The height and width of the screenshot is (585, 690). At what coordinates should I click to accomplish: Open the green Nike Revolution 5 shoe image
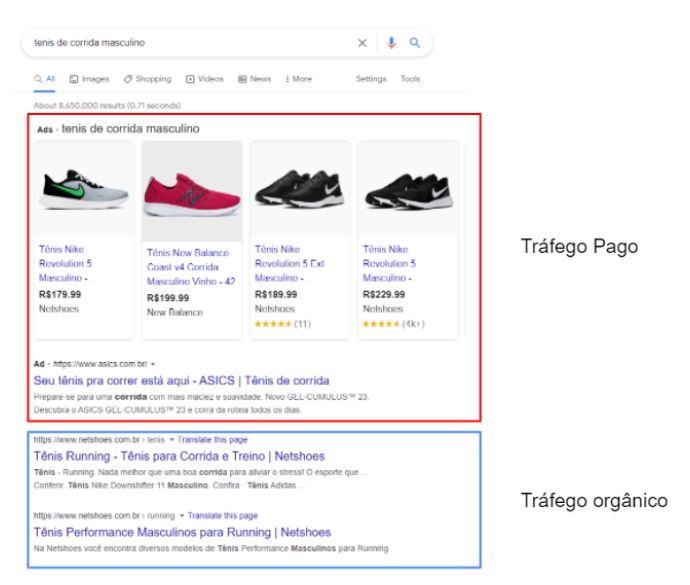[x=84, y=190]
